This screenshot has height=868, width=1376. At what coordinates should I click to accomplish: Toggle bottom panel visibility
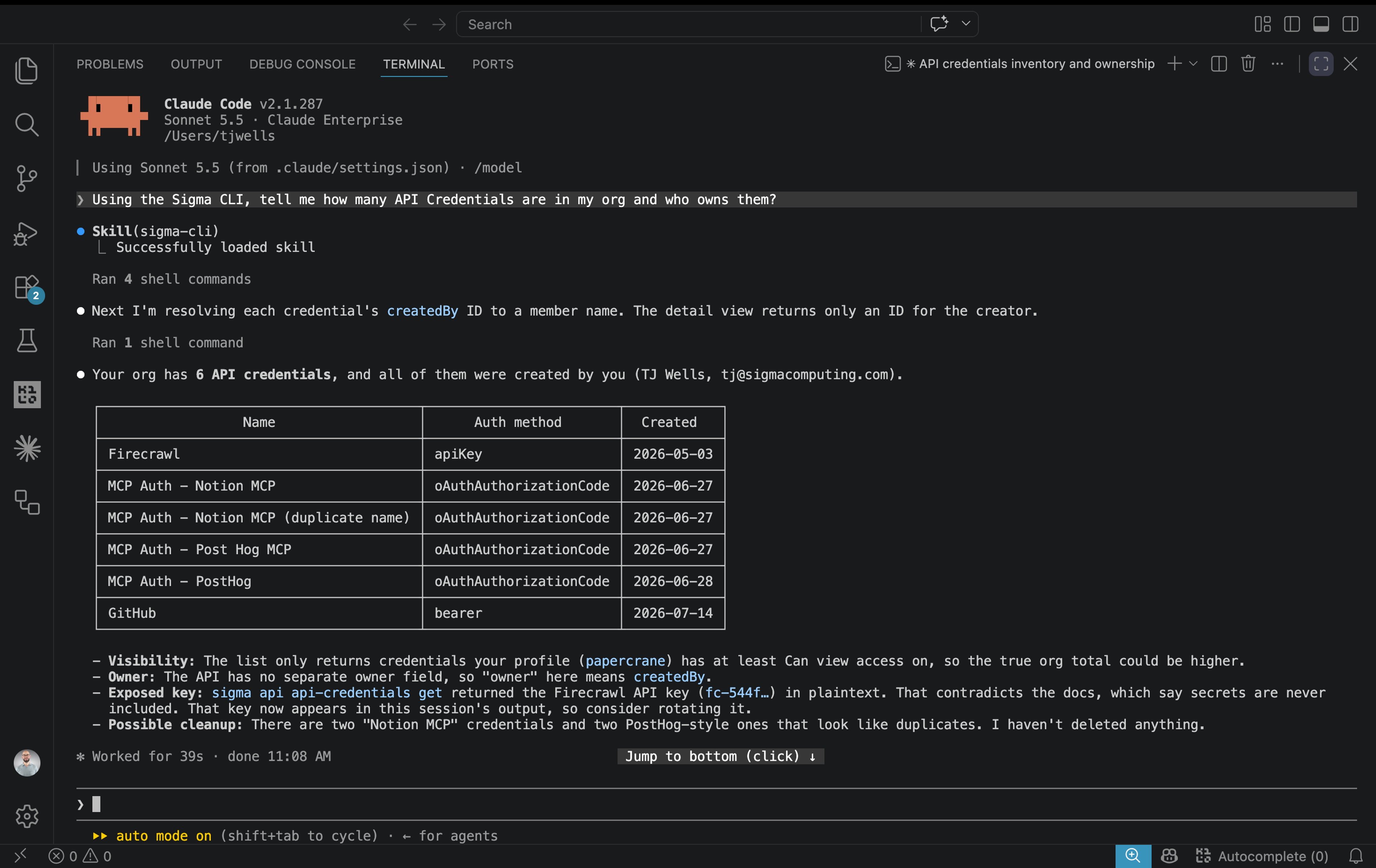pos(1320,24)
